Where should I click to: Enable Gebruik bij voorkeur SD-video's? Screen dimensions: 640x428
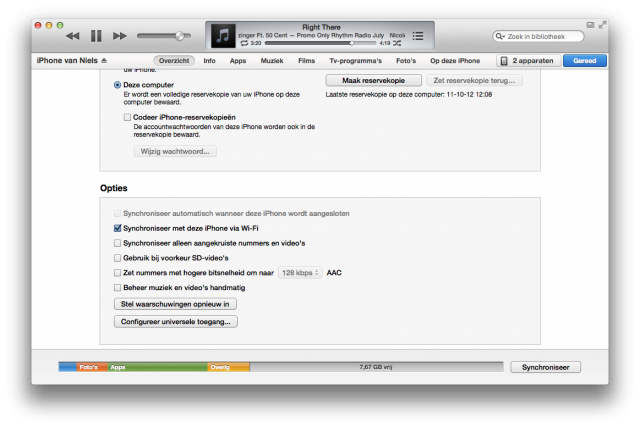point(118,258)
